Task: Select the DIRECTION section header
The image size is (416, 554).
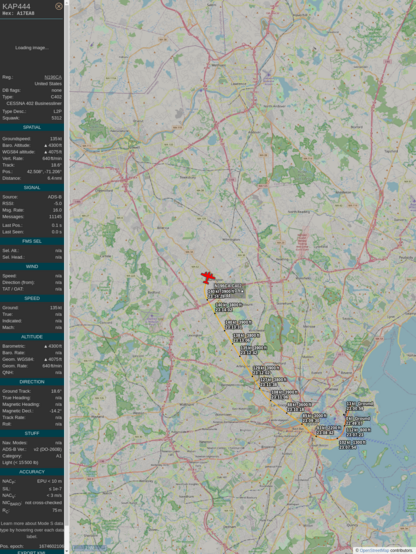Action: pos(32,382)
